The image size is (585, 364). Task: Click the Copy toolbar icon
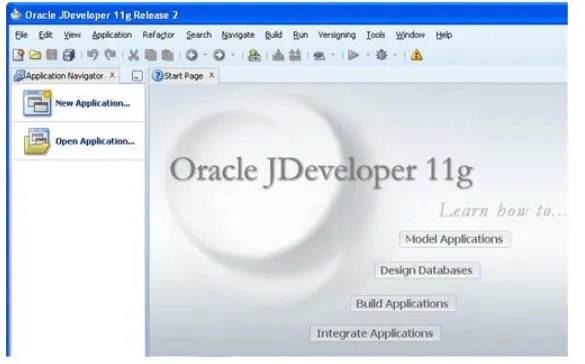click(150, 55)
